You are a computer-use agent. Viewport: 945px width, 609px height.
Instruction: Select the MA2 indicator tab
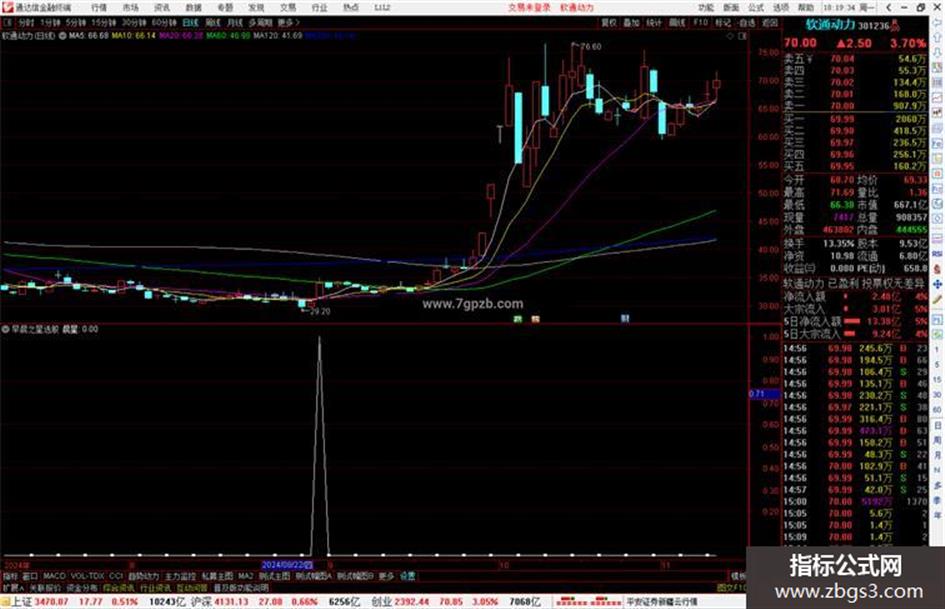click(245, 576)
